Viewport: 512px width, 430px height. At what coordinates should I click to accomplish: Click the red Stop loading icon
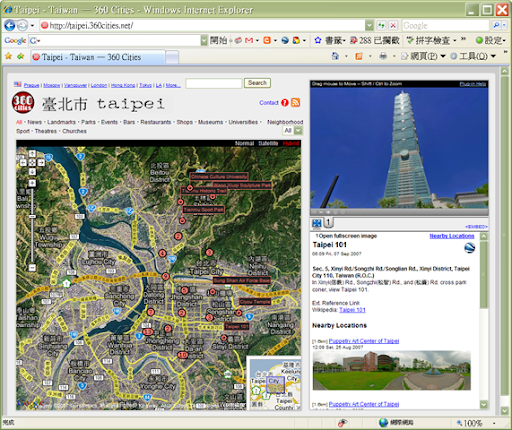393,25
